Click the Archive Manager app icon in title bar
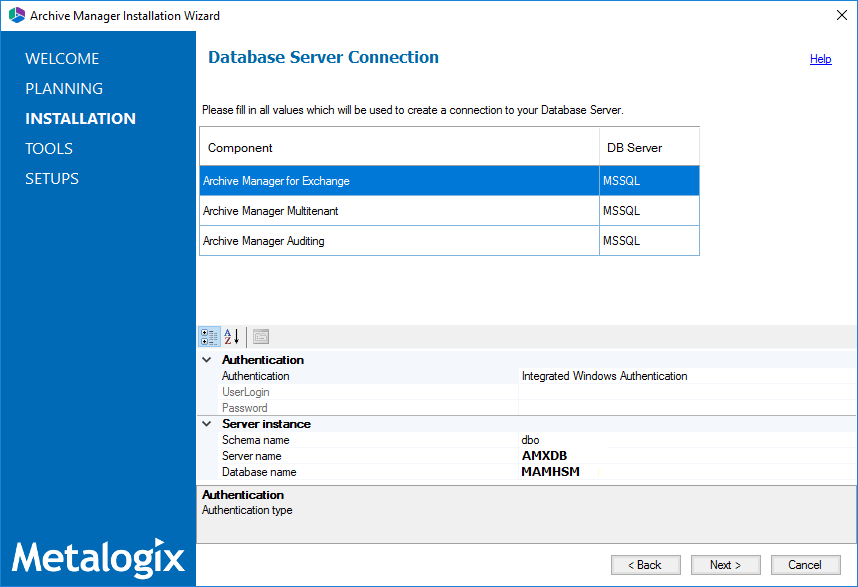Screen dimensions: 858x587 (16, 16)
